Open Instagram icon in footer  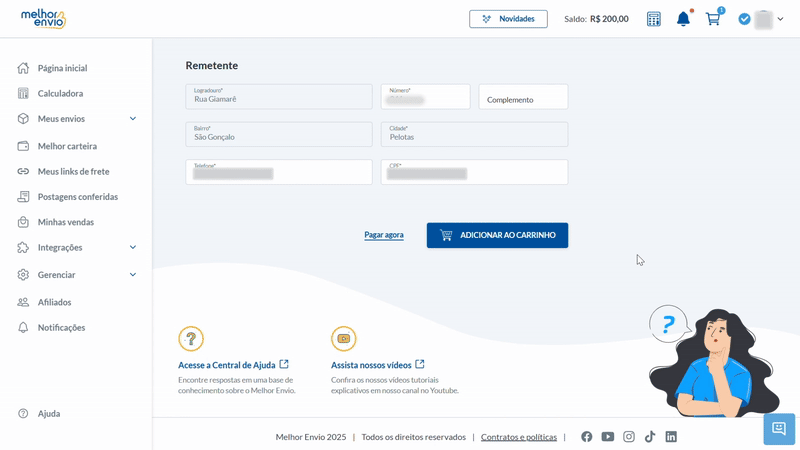tap(629, 437)
